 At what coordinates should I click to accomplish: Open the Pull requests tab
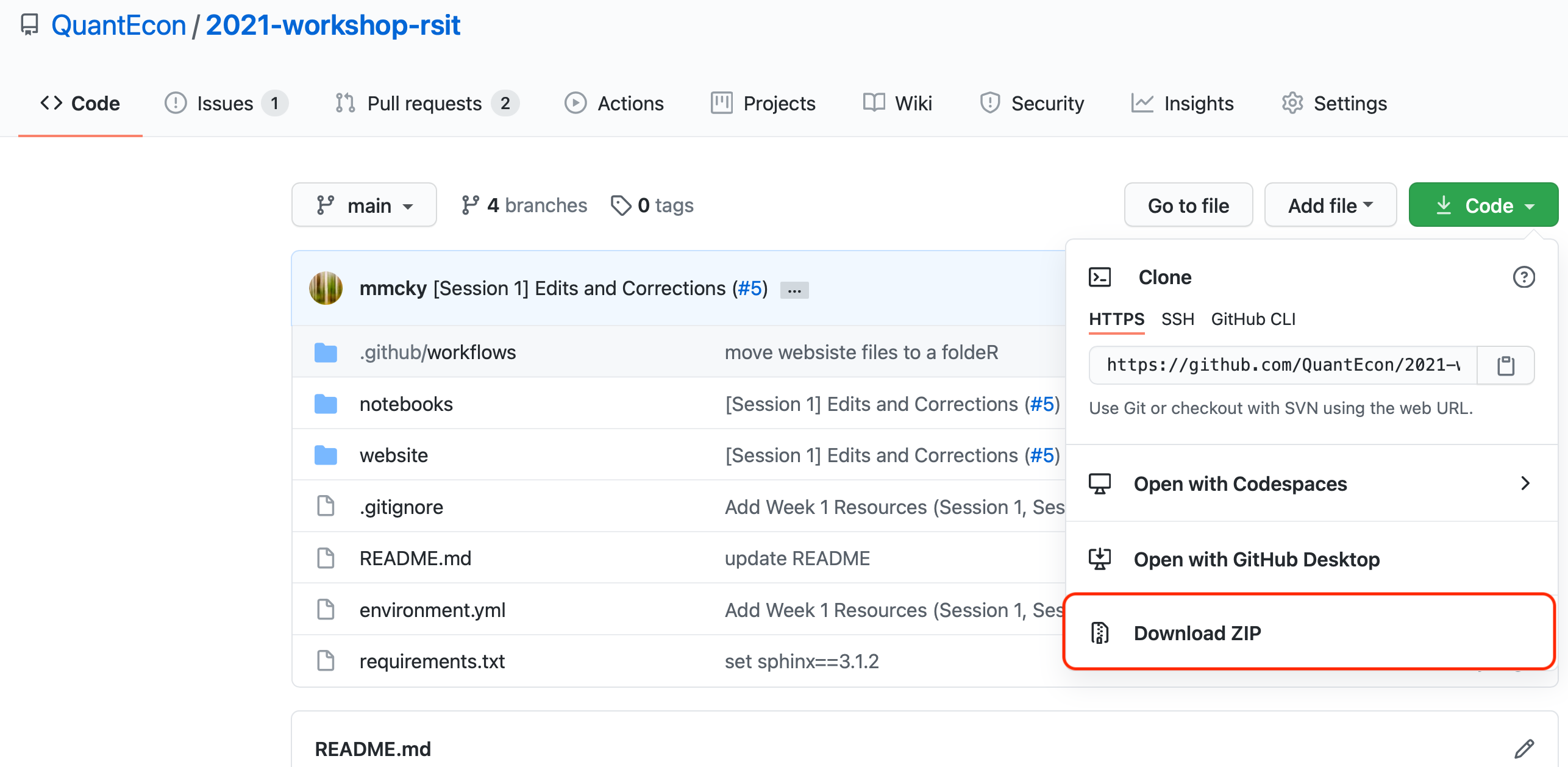coord(427,103)
